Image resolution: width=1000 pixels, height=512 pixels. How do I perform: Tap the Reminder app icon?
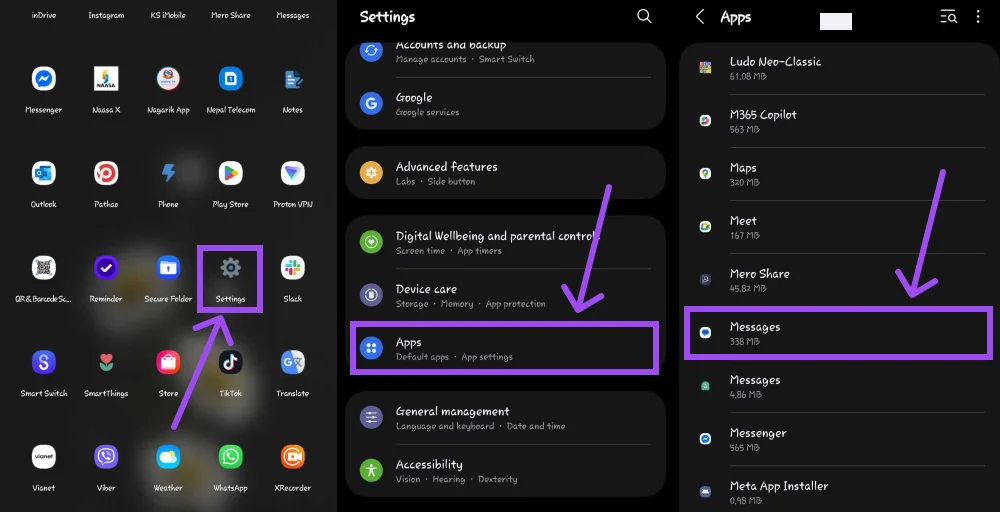(106, 268)
